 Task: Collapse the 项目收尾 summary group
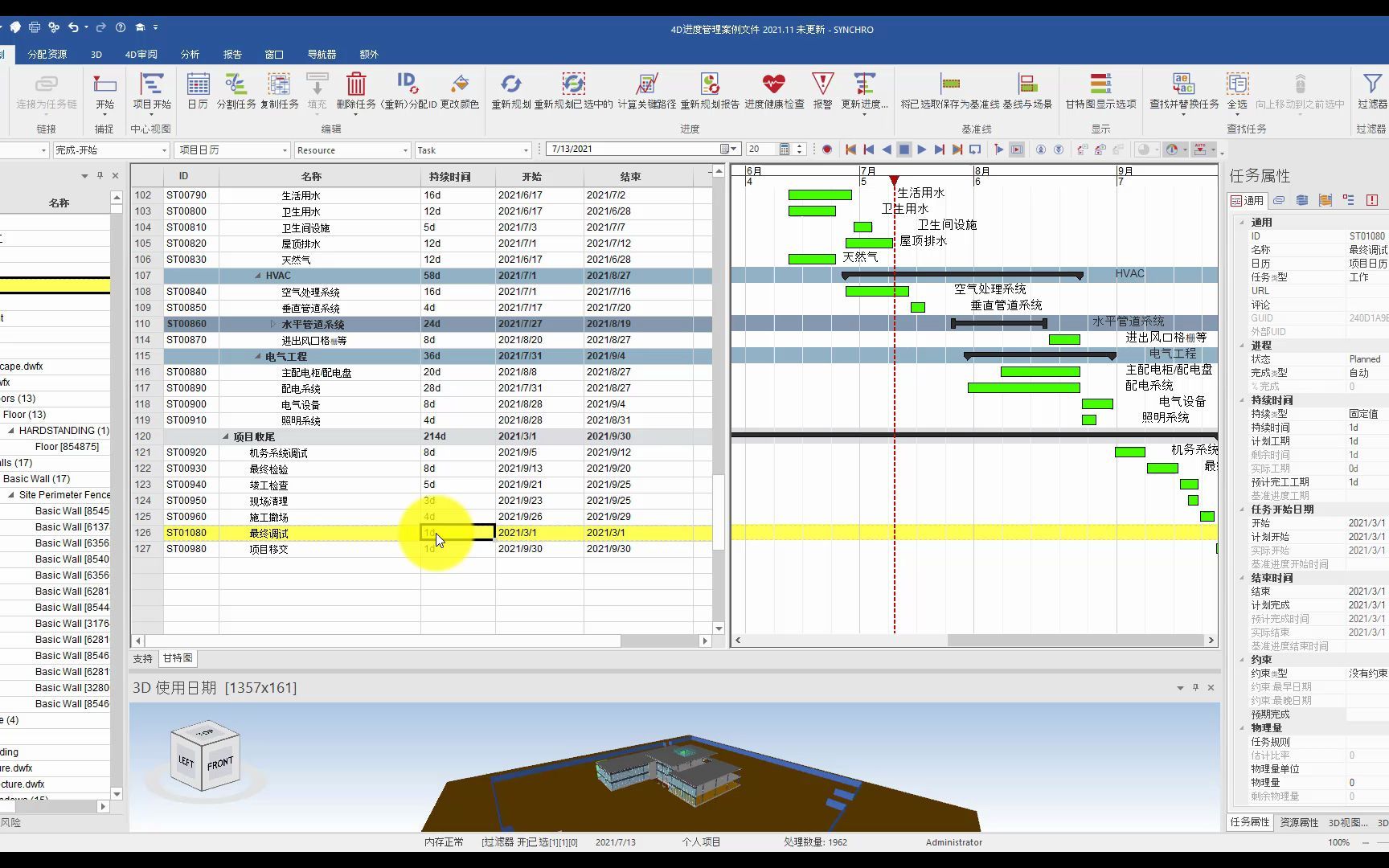pos(226,436)
